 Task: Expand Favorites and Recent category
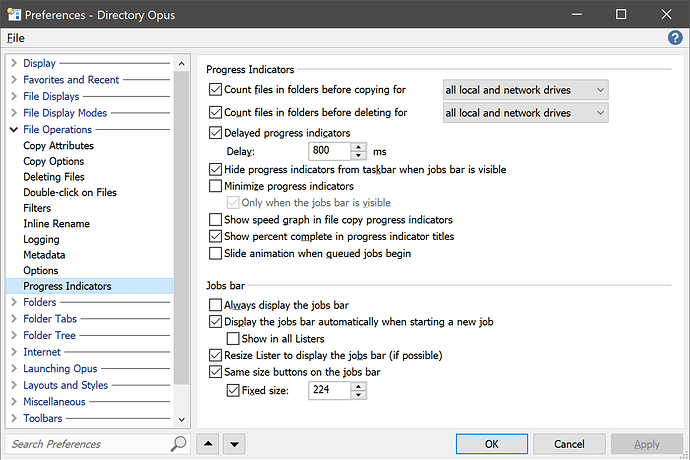tap(14, 79)
